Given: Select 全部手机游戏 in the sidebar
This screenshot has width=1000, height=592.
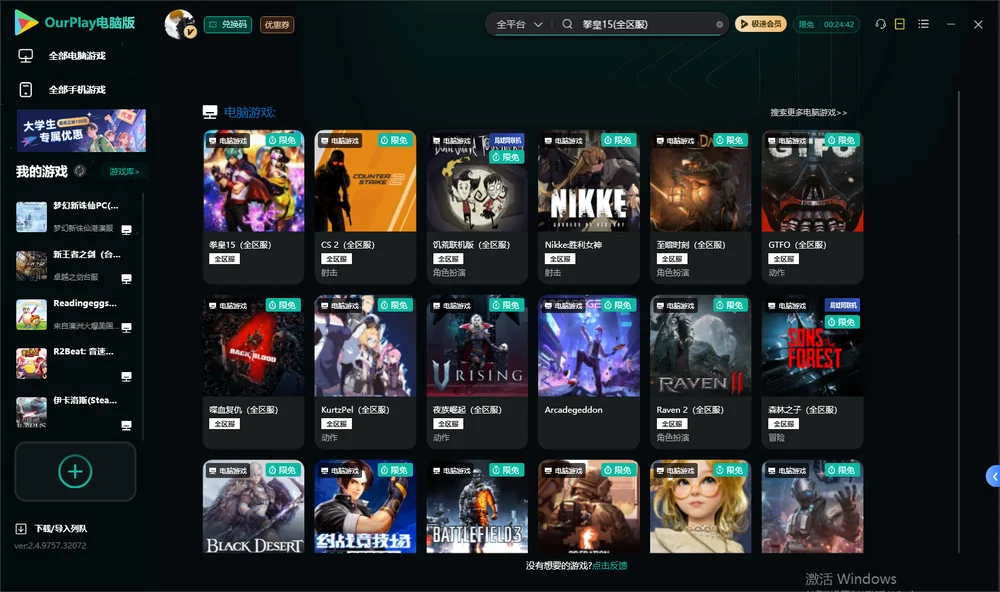Looking at the screenshot, I should (x=77, y=90).
